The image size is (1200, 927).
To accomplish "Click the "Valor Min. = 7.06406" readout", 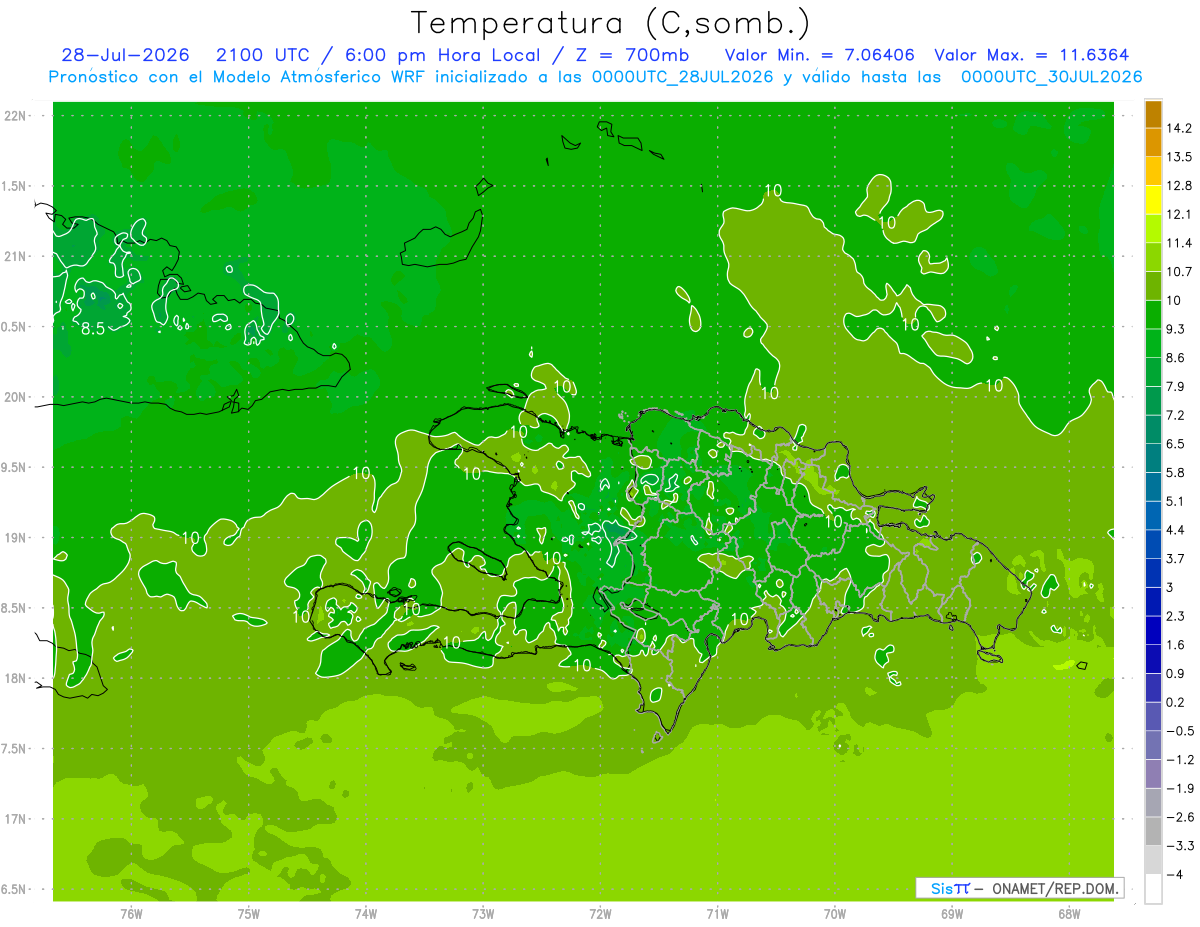I will [x=820, y=55].
